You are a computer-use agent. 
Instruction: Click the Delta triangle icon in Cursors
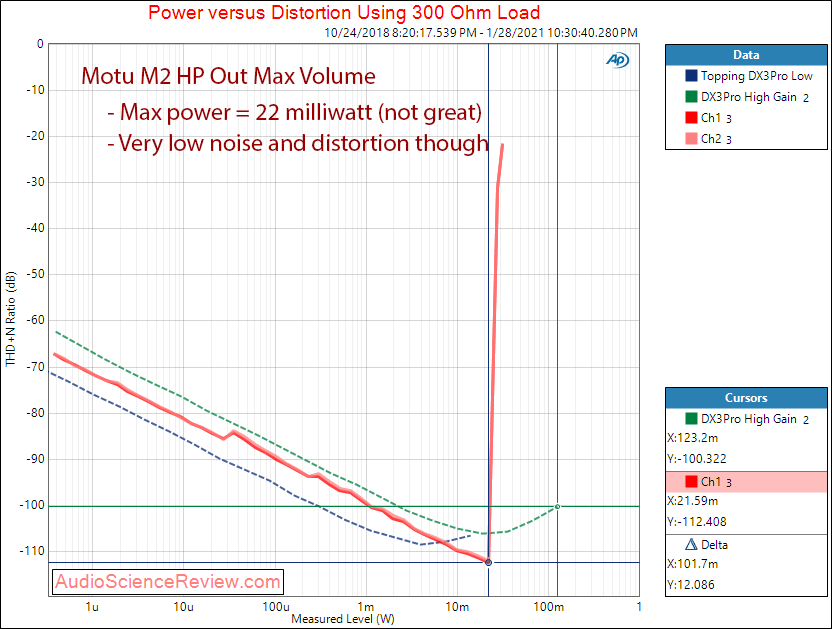coord(691,544)
